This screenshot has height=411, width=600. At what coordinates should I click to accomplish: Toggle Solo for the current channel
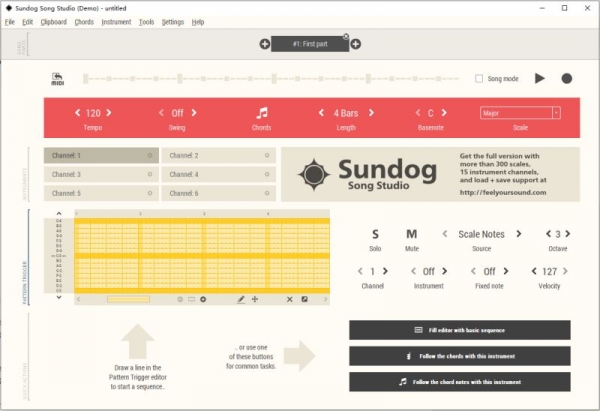375,234
